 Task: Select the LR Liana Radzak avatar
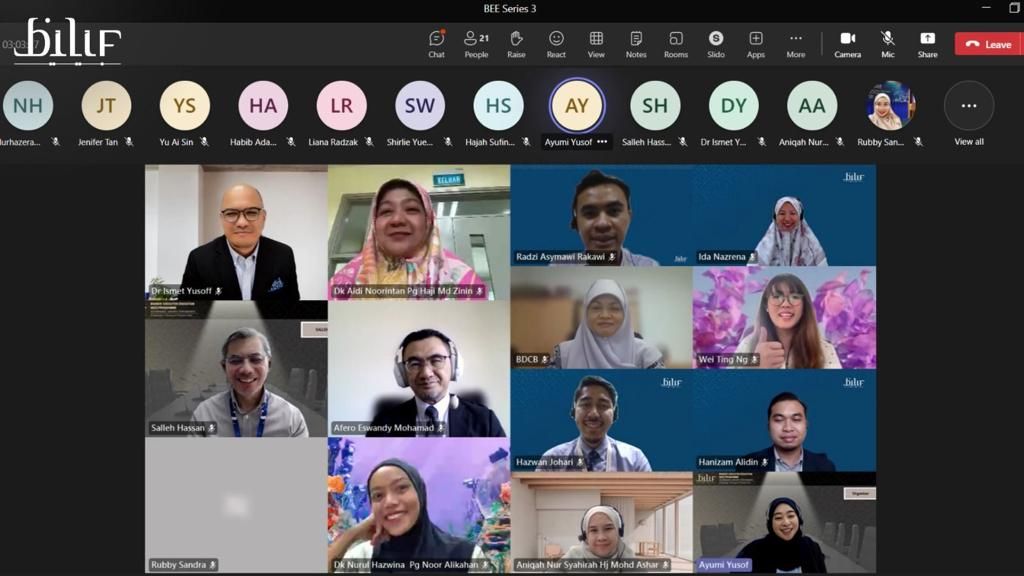click(x=341, y=106)
